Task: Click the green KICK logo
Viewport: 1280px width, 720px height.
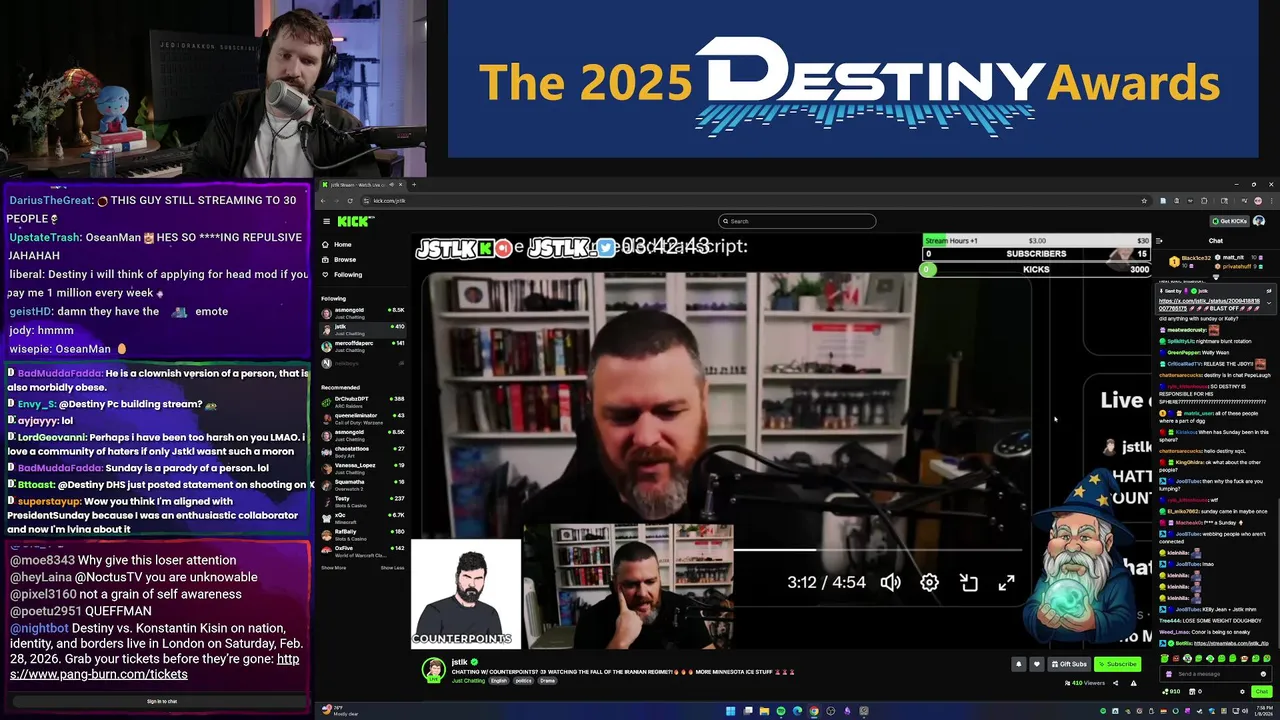Action: coord(355,222)
